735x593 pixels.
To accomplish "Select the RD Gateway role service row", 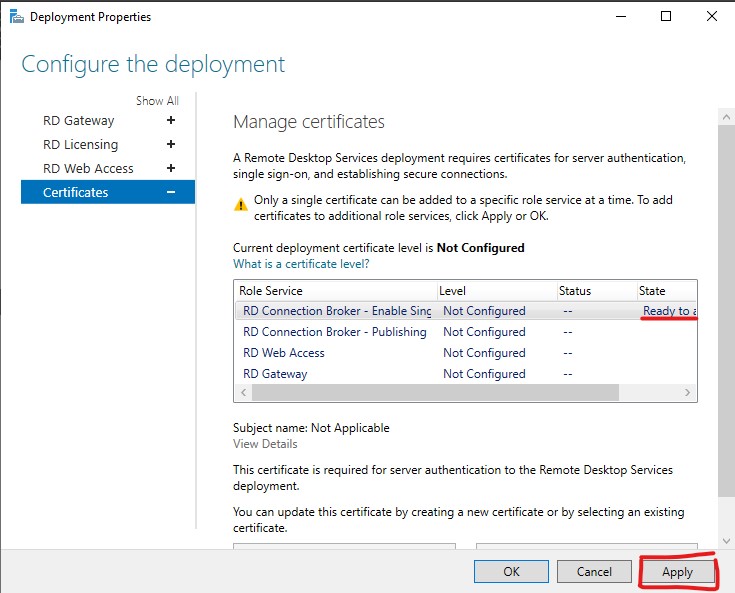I will [x=465, y=374].
